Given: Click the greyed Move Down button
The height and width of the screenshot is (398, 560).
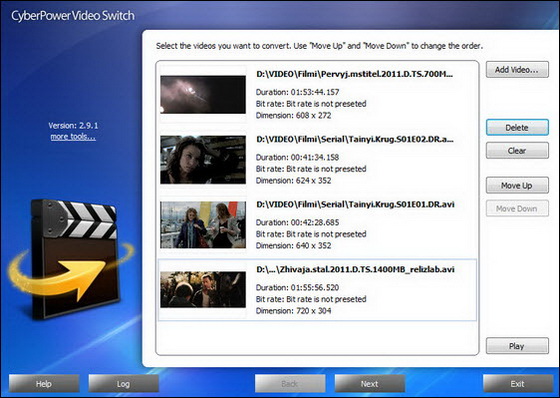Looking at the screenshot, I should (x=517, y=209).
